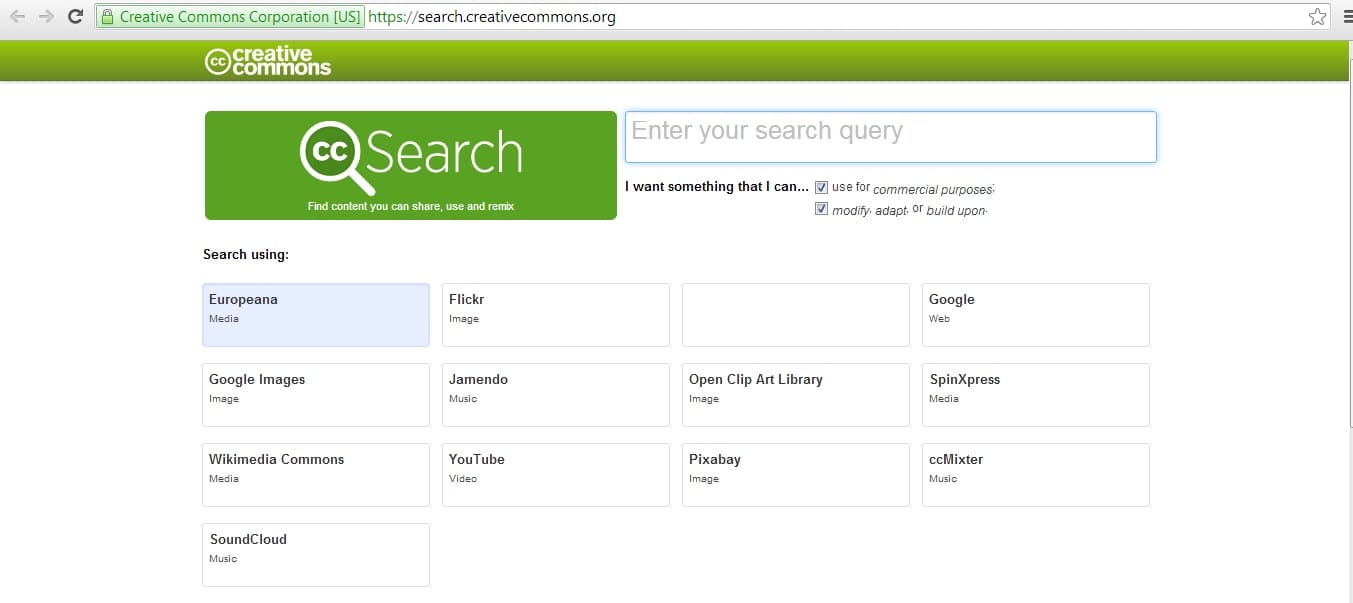Screen dimensions: 1353x603
Task: Pick SpinXpress media source
Action: click(1036, 395)
